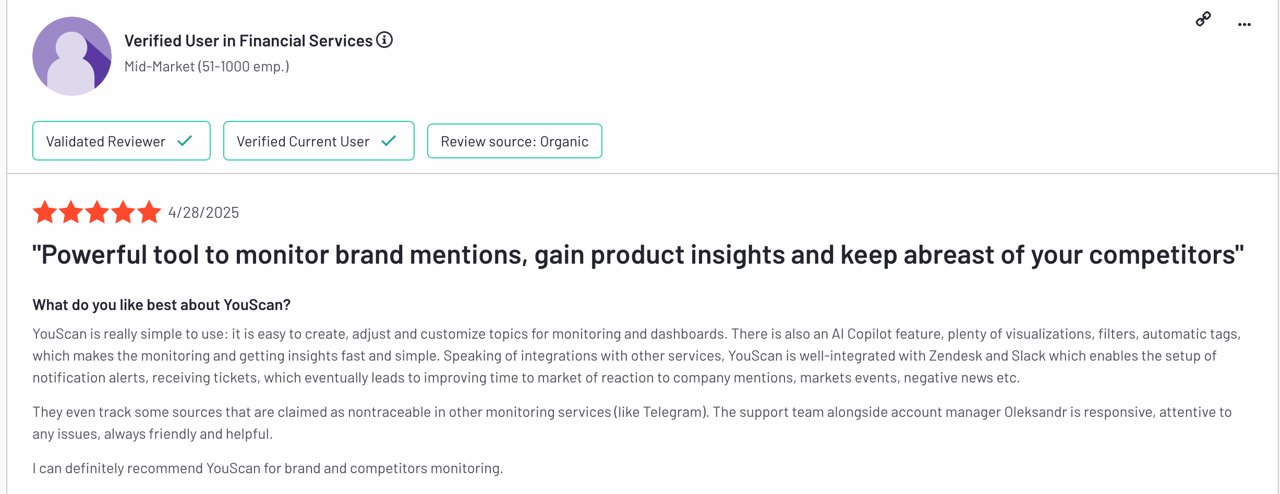1280x494 pixels.
Task: Click the first rating star
Action: tap(44, 212)
